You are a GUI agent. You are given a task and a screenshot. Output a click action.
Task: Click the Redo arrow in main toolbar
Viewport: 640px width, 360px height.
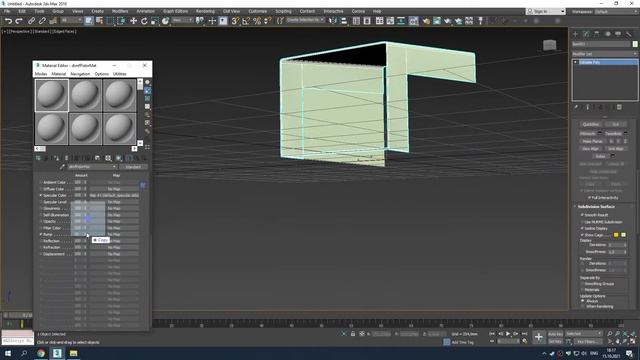18,21
